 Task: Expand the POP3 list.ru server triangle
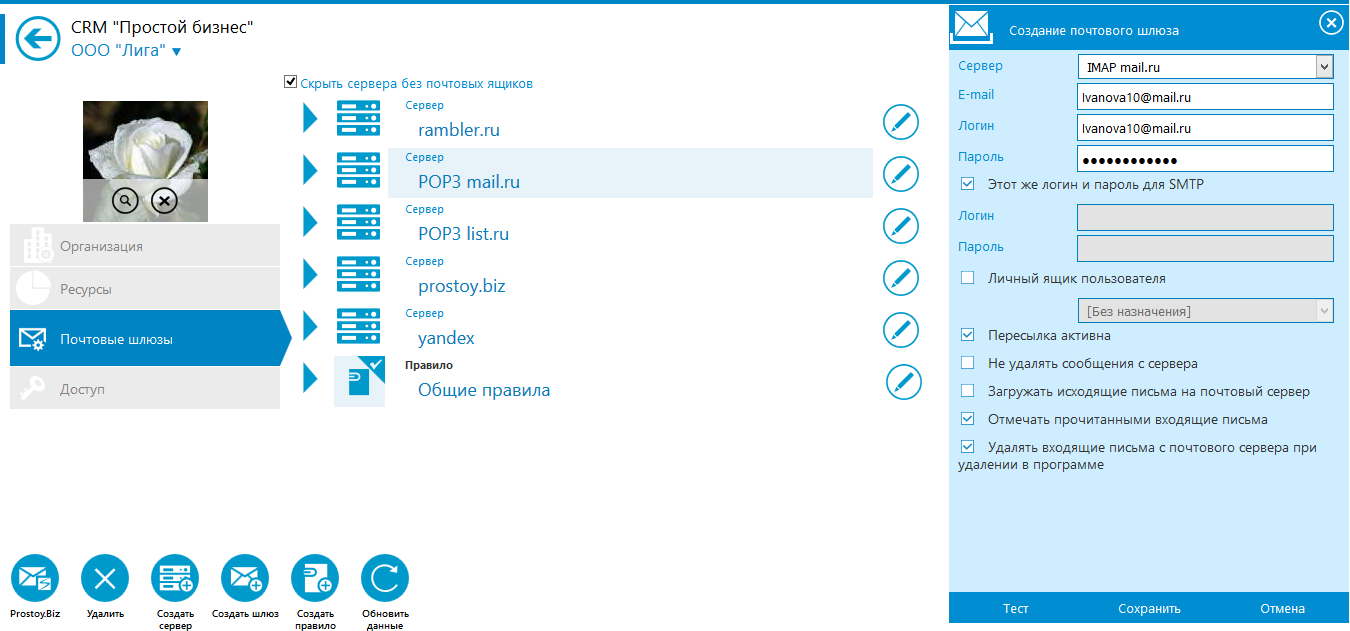[x=310, y=223]
